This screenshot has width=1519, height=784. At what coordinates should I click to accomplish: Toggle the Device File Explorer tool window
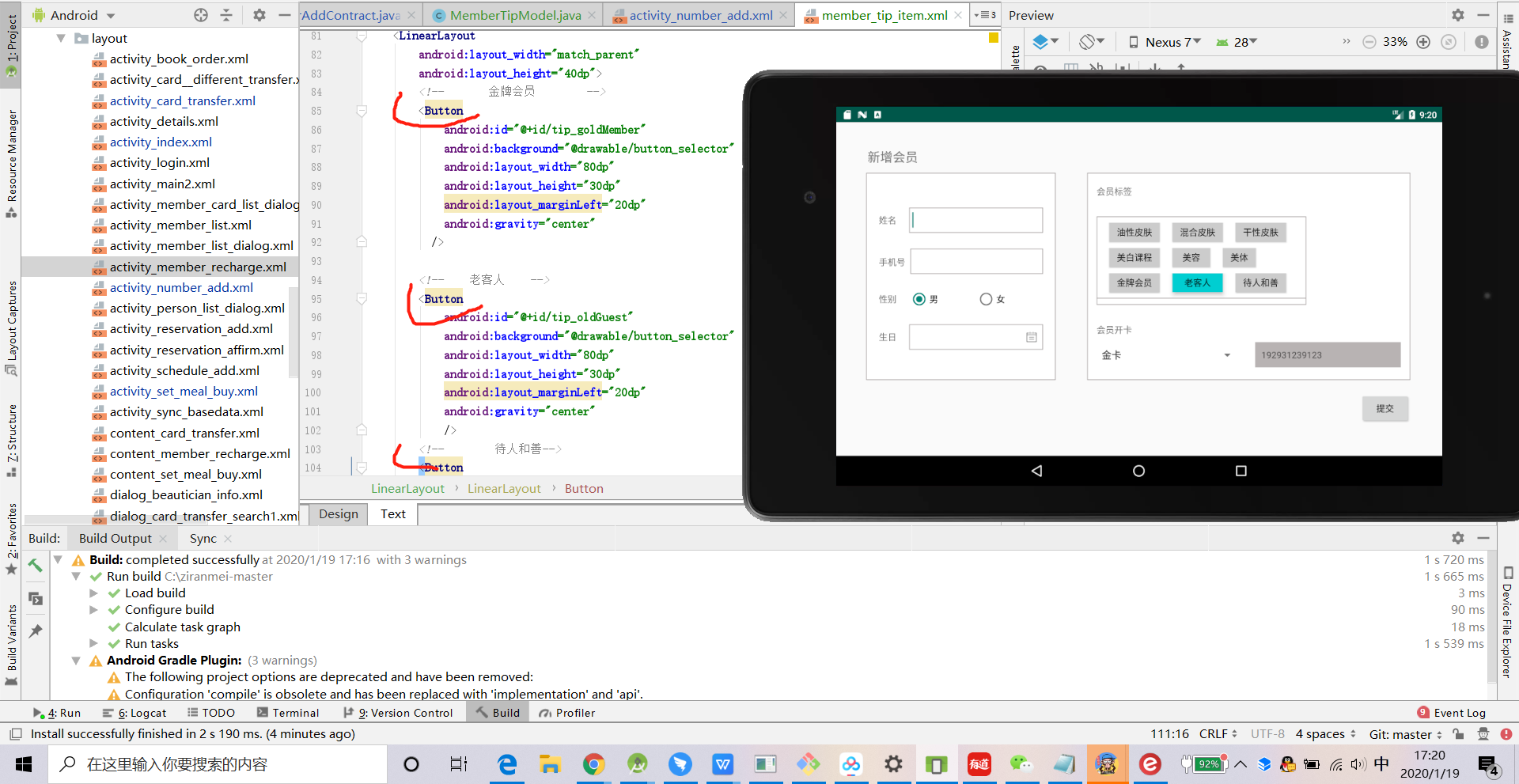(x=1508, y=623)
